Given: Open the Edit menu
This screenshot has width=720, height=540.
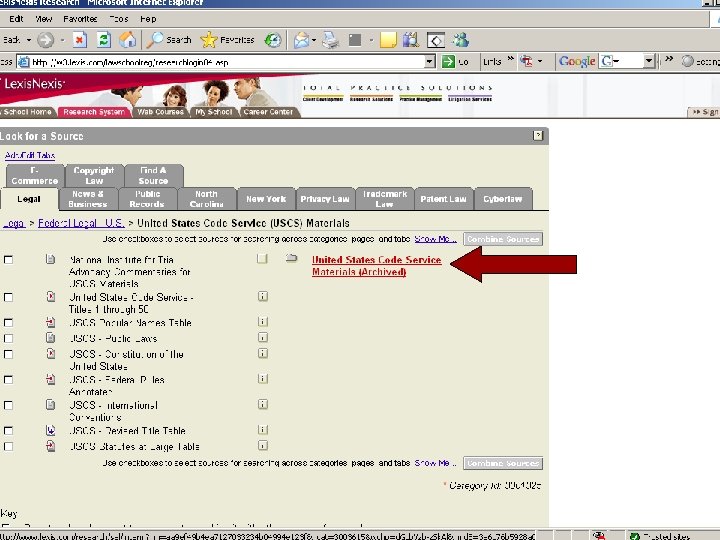Looking at the screenshot, I should [x=16, y=19].
